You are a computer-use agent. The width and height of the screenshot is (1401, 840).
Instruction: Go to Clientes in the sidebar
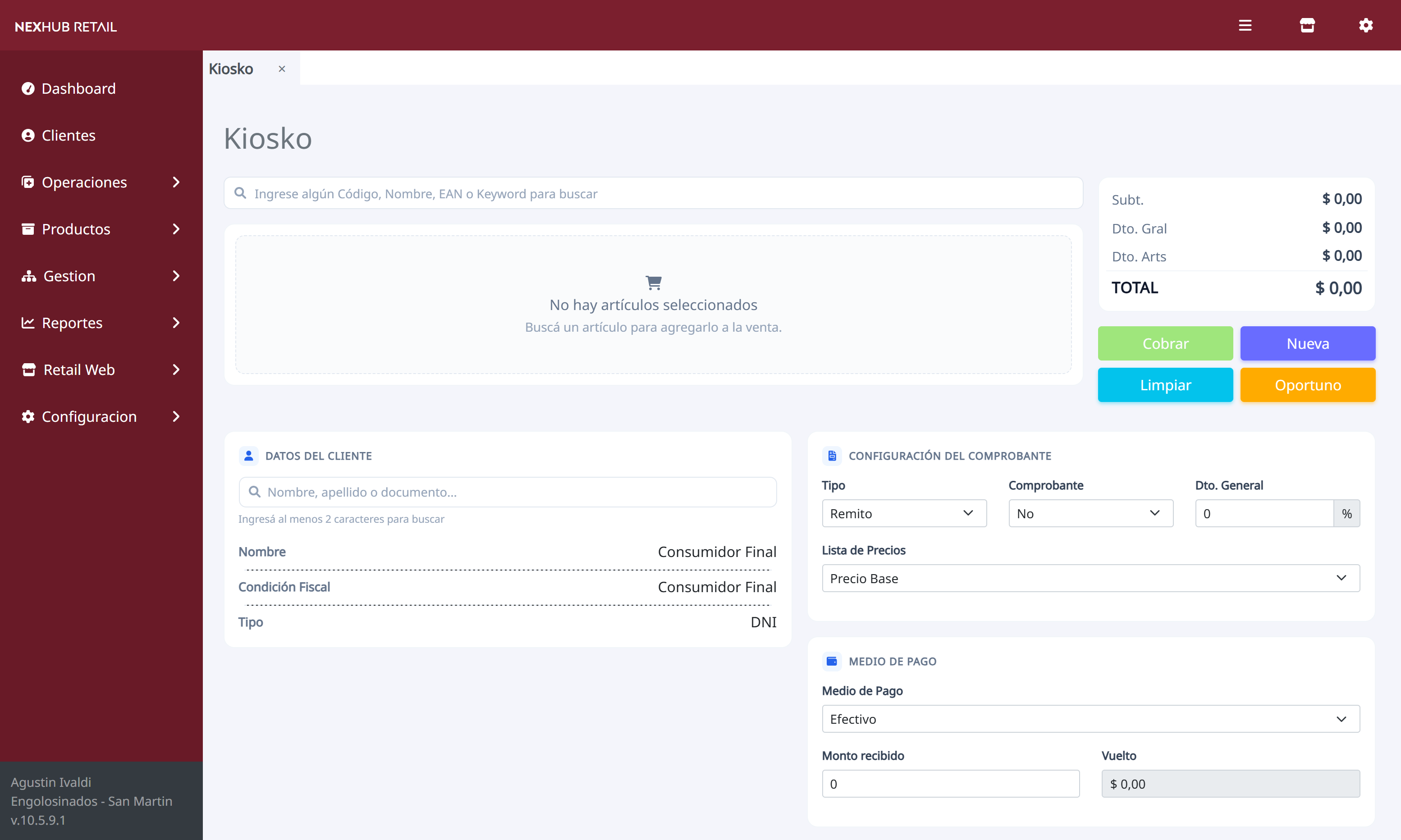(69, 135)
